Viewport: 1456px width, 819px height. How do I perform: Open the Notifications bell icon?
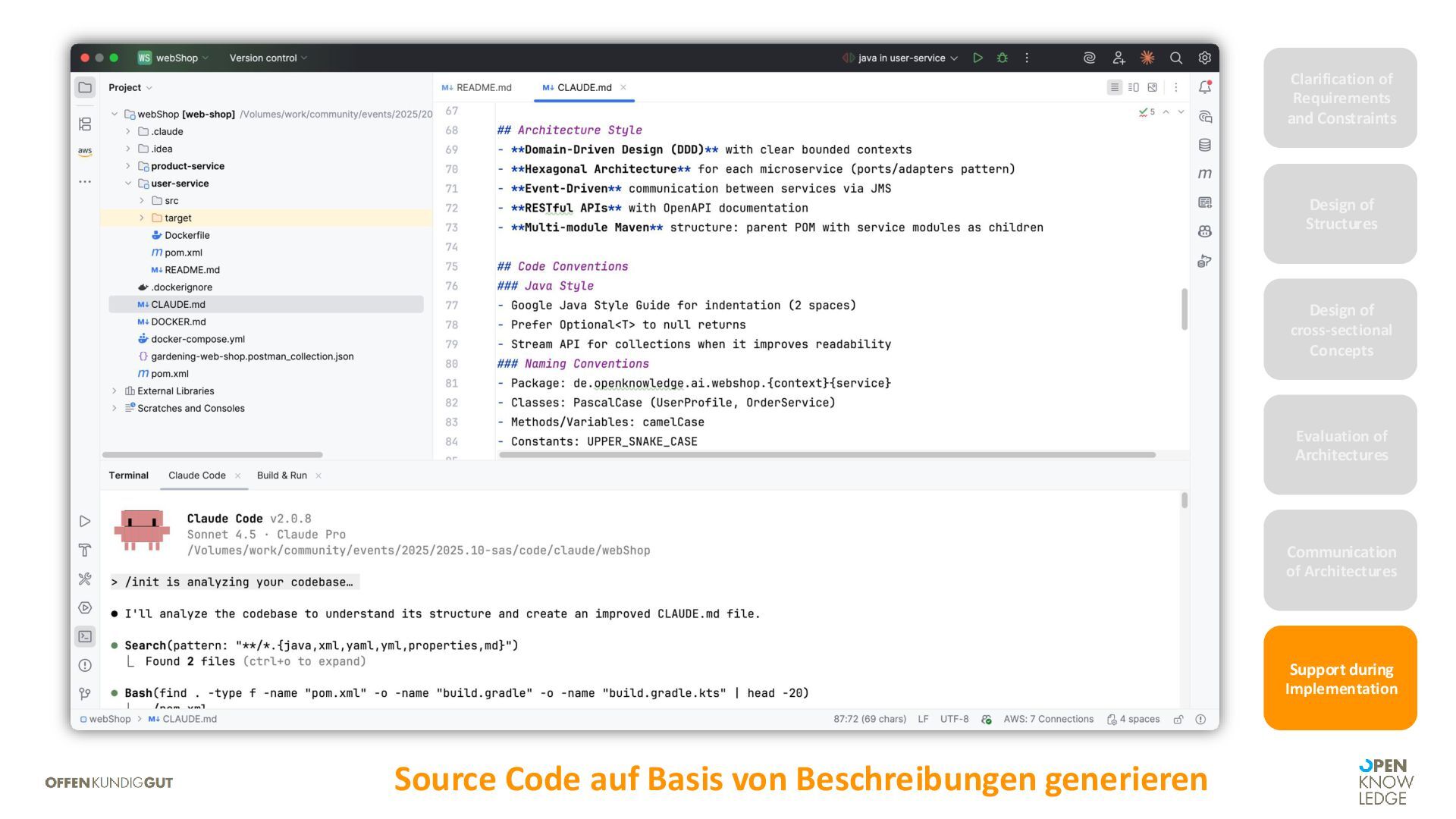[1204, 87]
